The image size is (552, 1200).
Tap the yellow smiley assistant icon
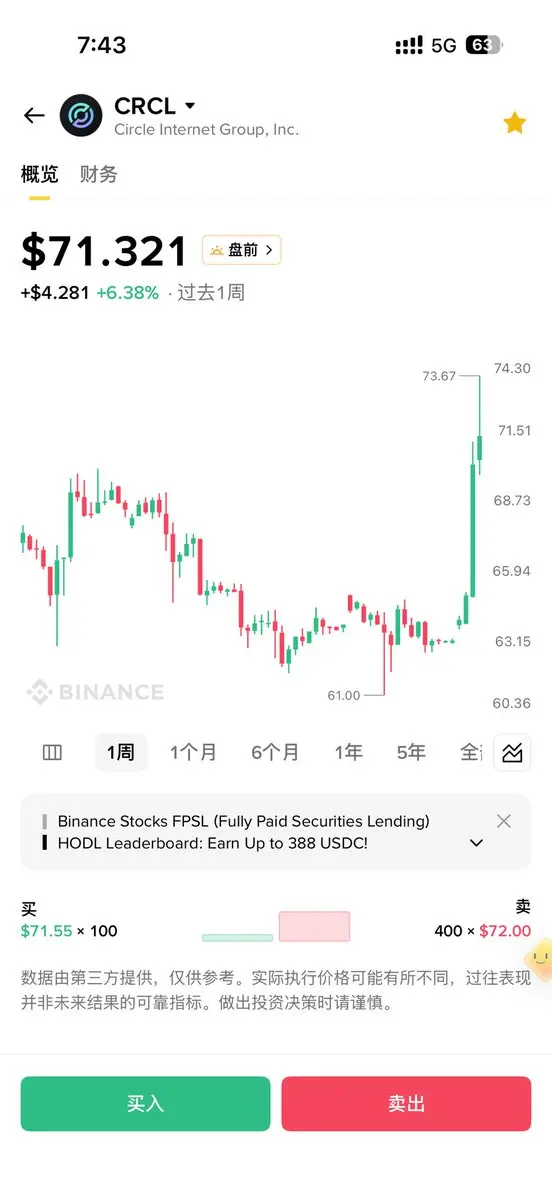tap(539, 957)
